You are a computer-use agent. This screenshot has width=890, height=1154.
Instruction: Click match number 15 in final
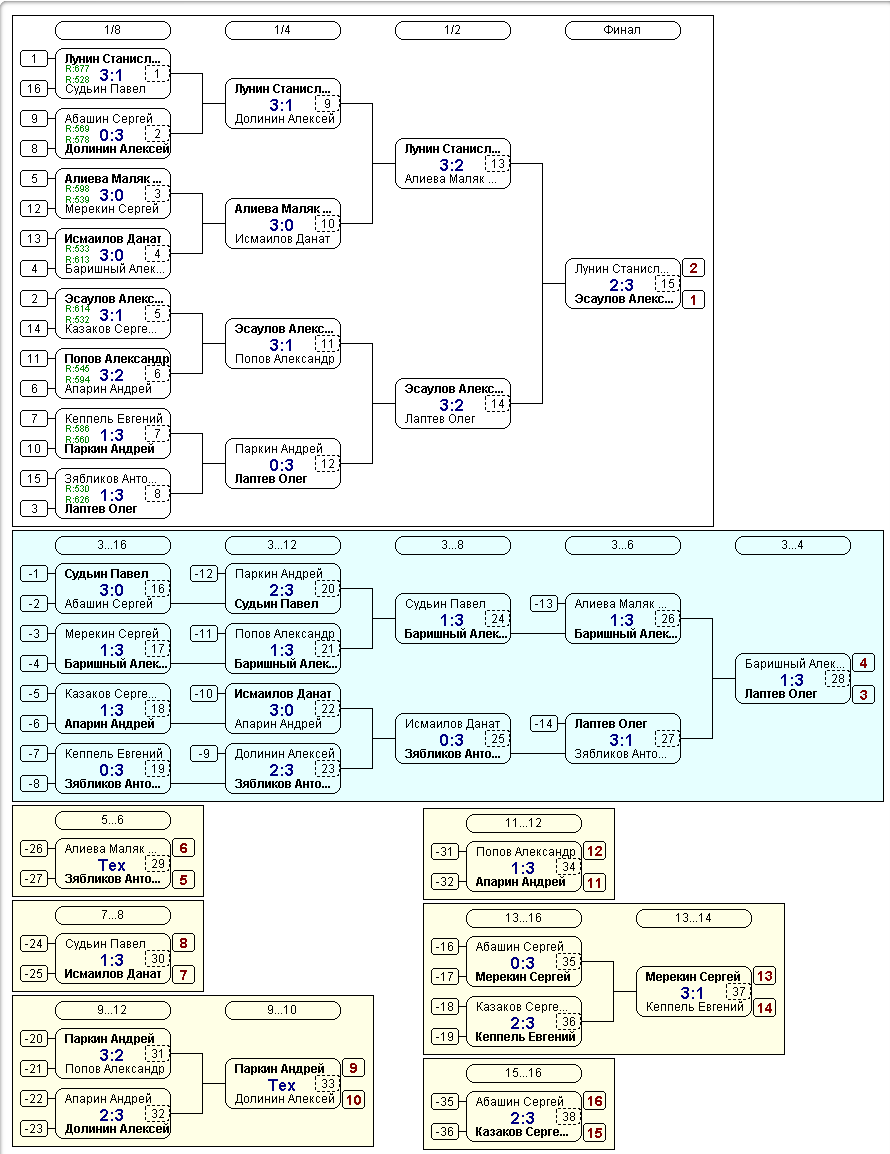click(667, 283)
